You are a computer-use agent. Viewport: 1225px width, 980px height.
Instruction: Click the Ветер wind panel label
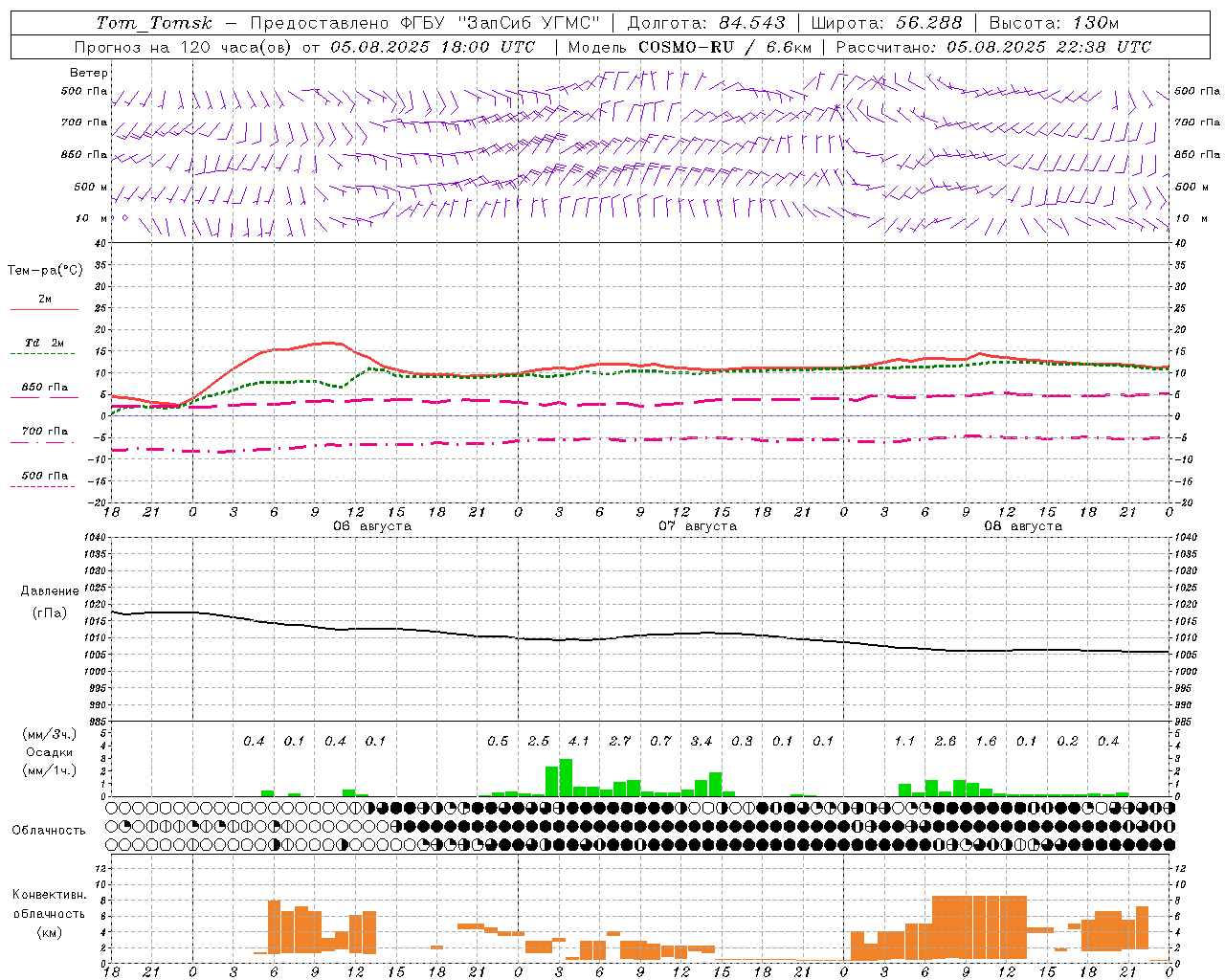[x=89, y=73]
